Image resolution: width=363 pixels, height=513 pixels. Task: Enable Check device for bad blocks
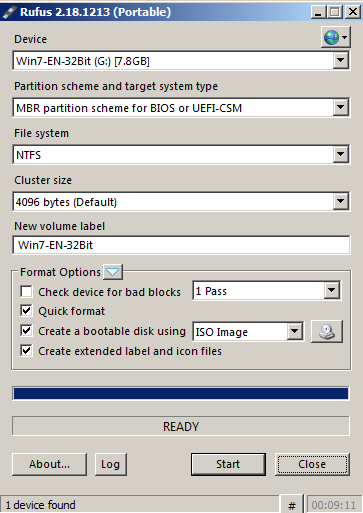(26, 291)
